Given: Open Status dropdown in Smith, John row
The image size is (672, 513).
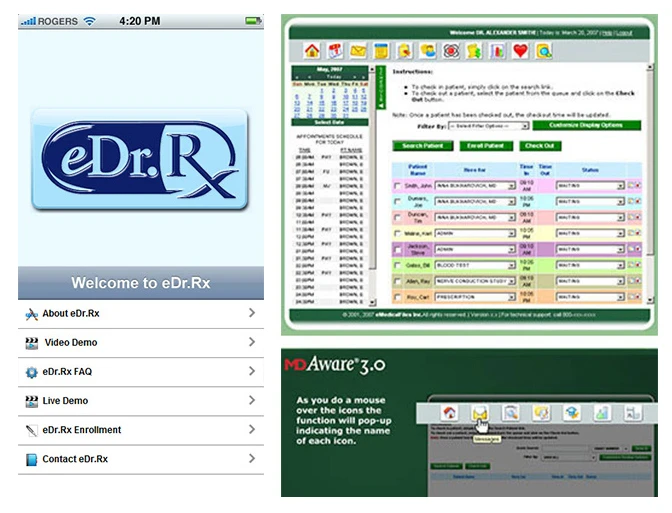Looking at the screenshot, I should [590, 186].
